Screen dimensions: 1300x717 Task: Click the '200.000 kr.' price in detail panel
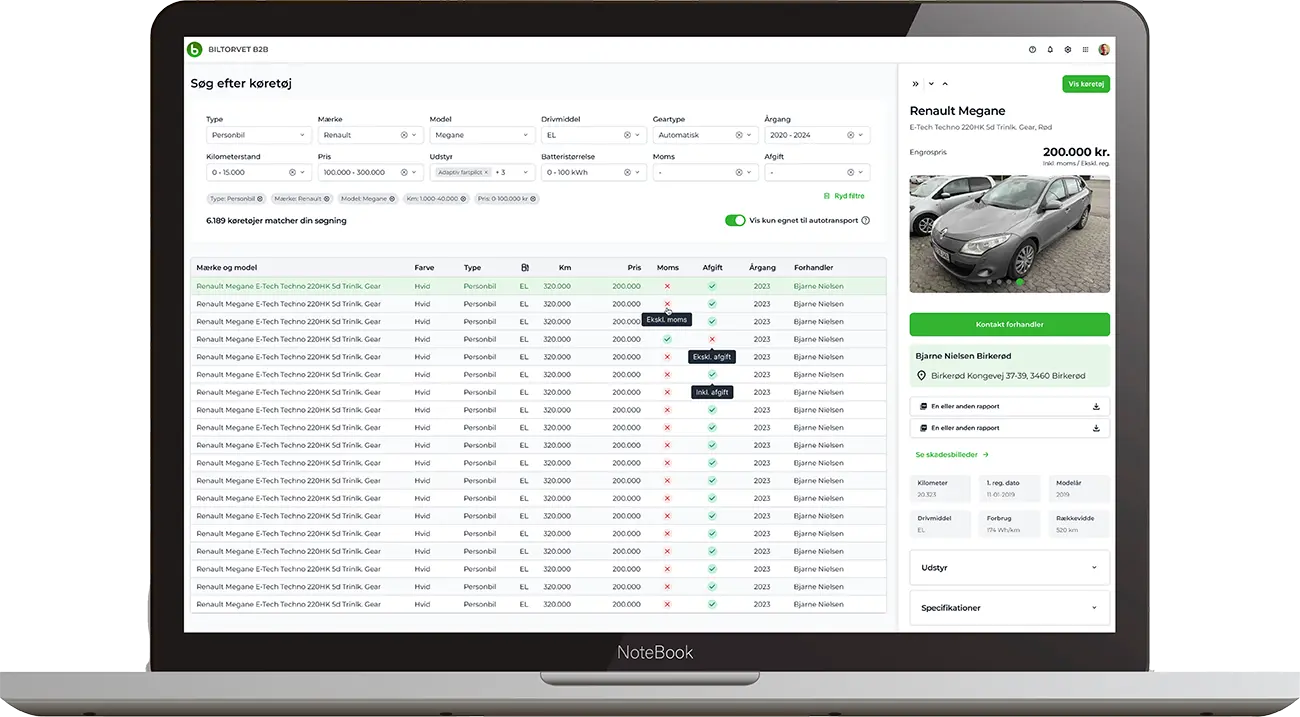coord(1075,152)
